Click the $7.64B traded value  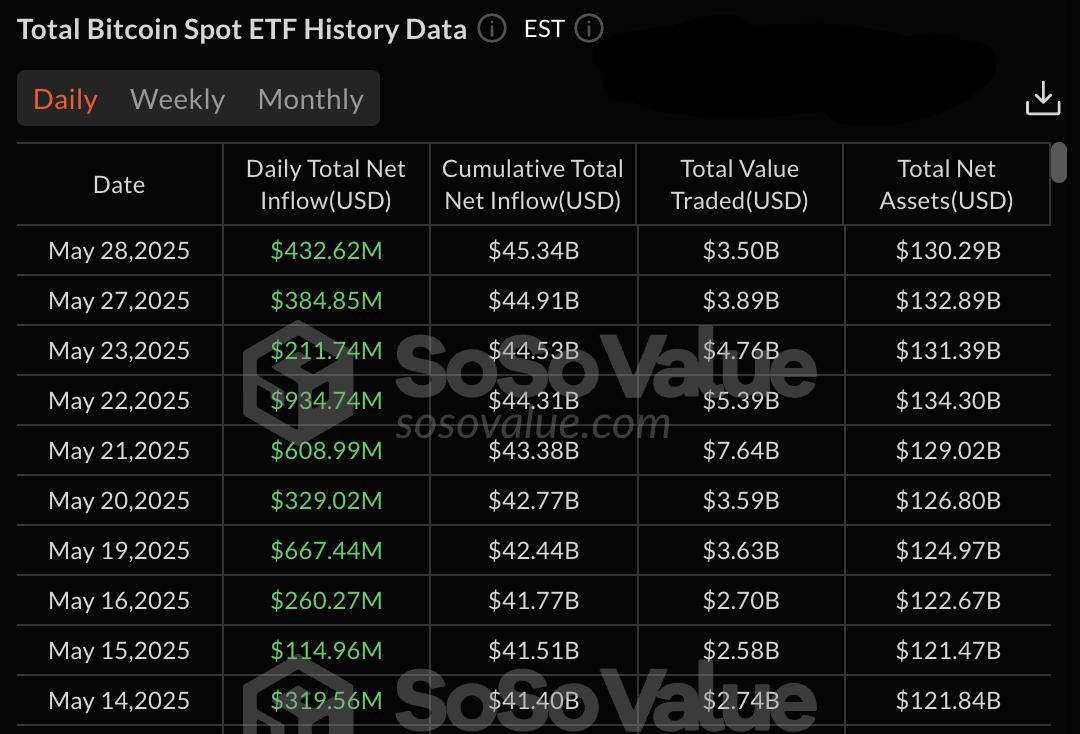741,451
